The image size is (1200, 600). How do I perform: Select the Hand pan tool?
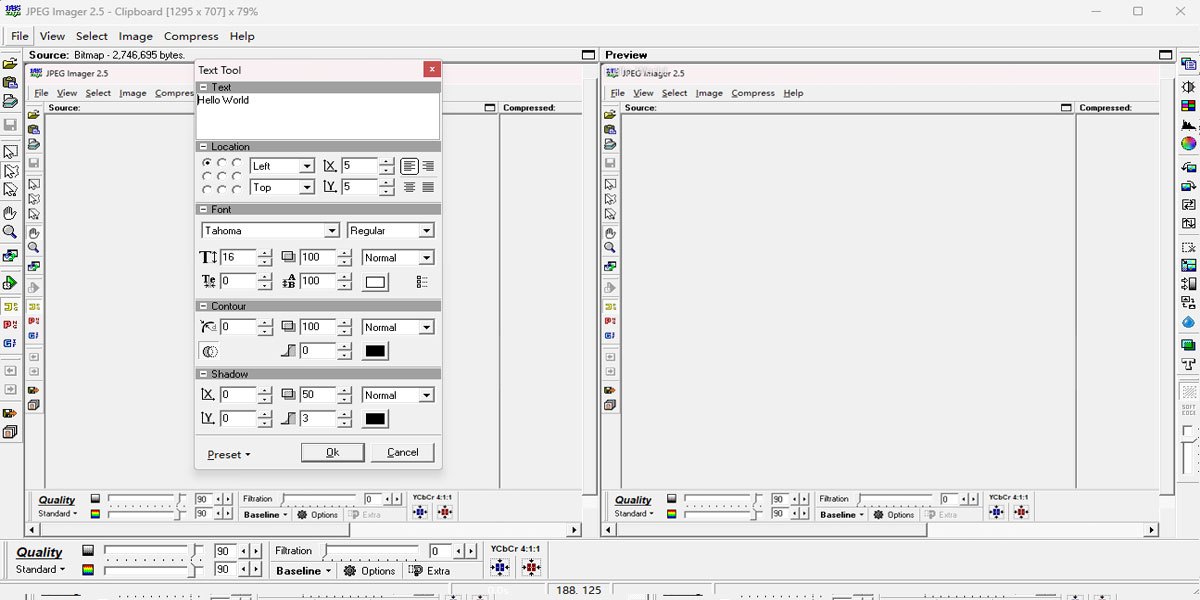[10, 213]
